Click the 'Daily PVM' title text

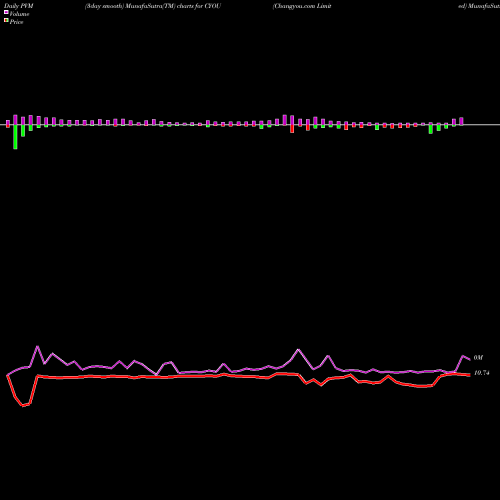pos(19,6)
